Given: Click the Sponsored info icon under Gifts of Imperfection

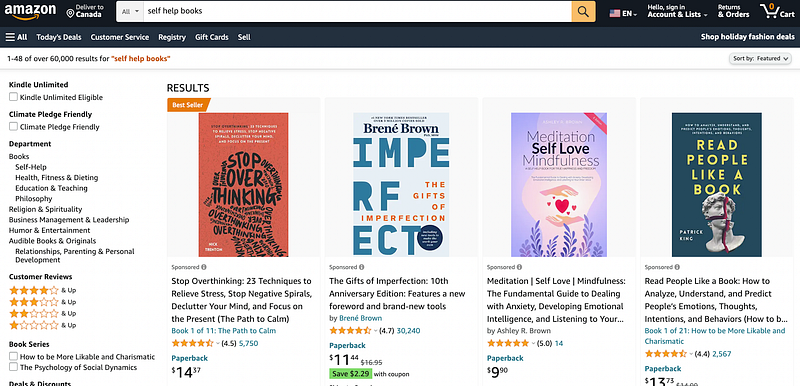Looking at the screenshot, I should pos(362,267).
